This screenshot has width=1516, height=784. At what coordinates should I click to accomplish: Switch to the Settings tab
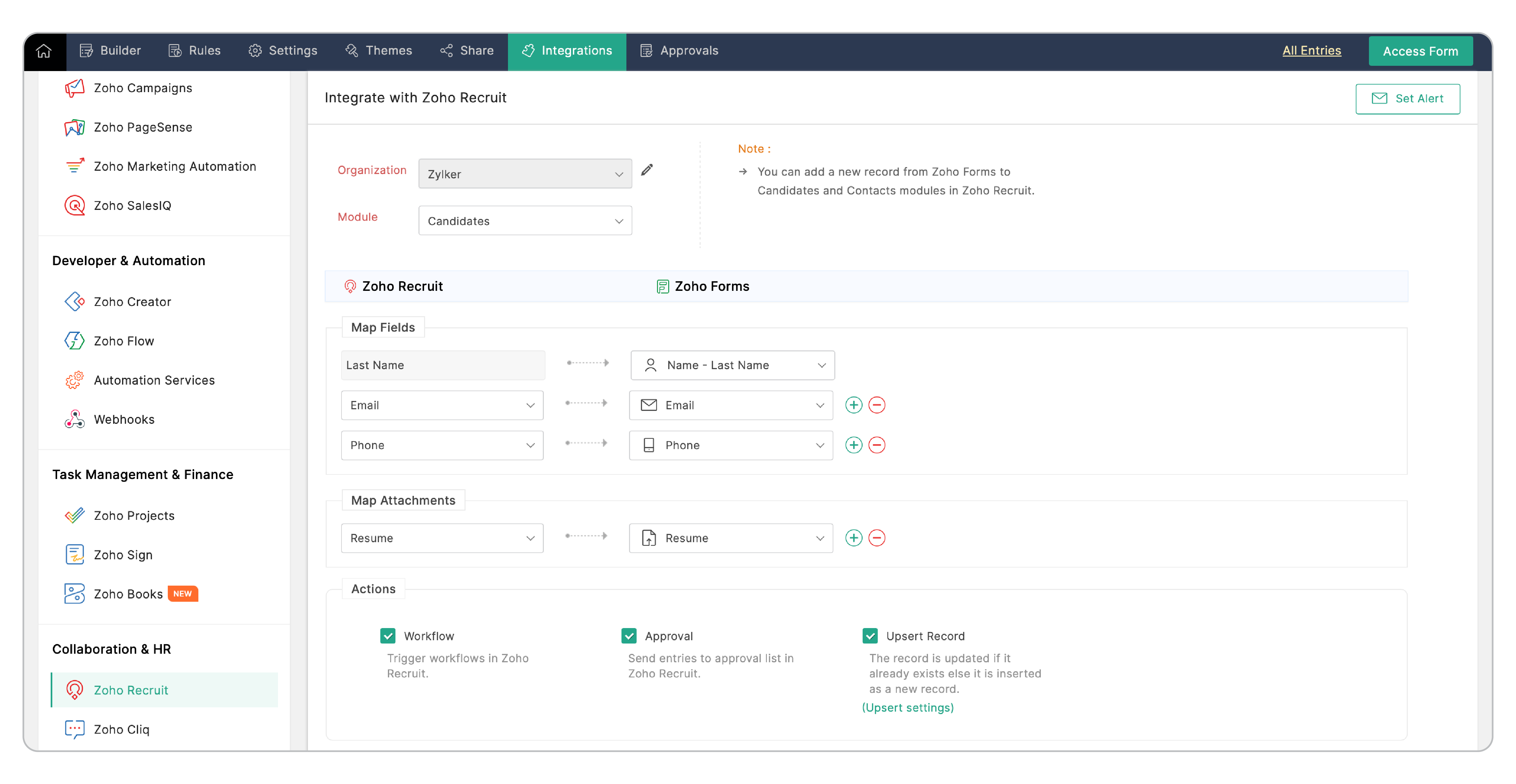[283, 51]
